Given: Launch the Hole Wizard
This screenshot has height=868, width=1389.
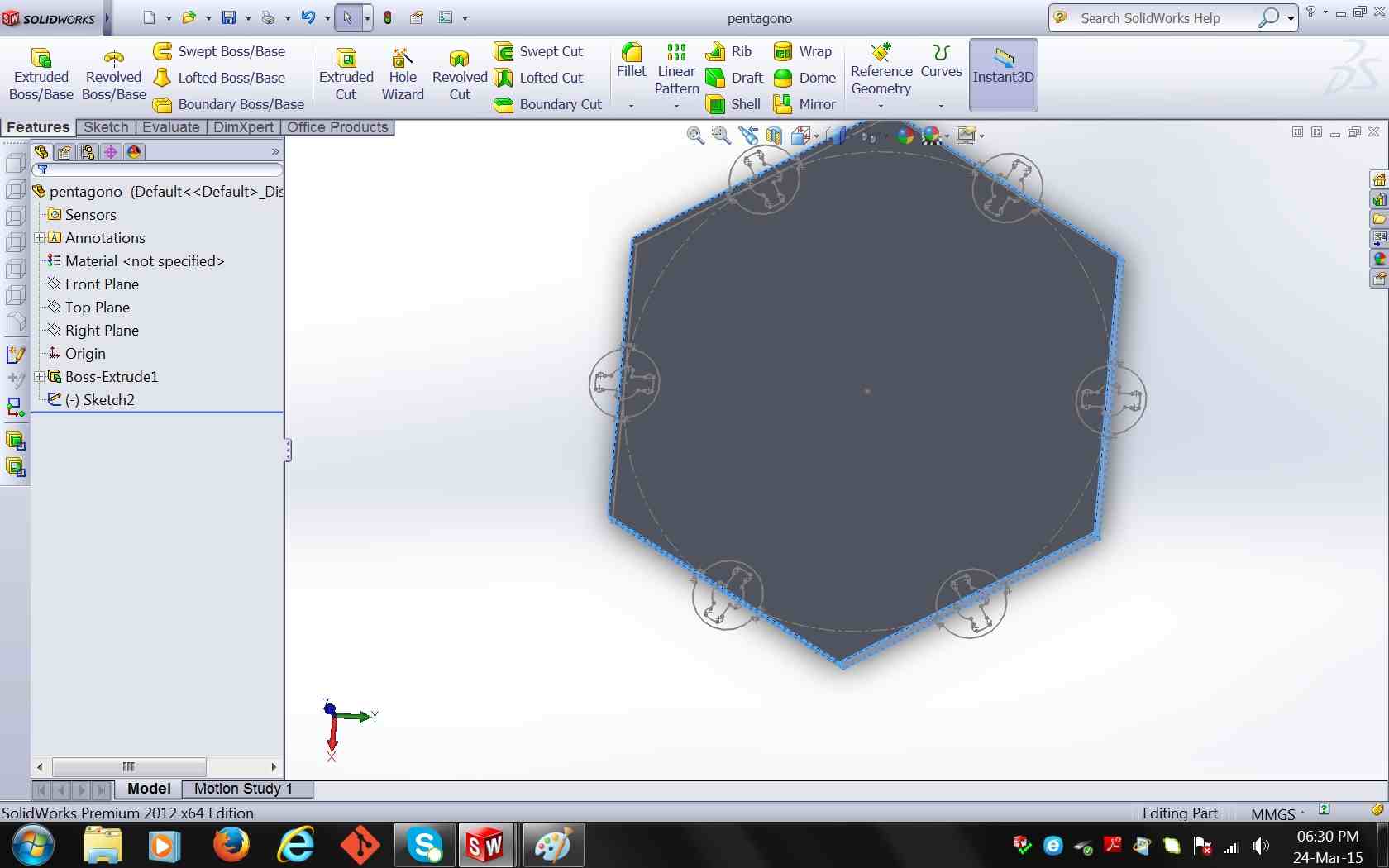Looking at the screenshot, I should [x=403, y=74].
